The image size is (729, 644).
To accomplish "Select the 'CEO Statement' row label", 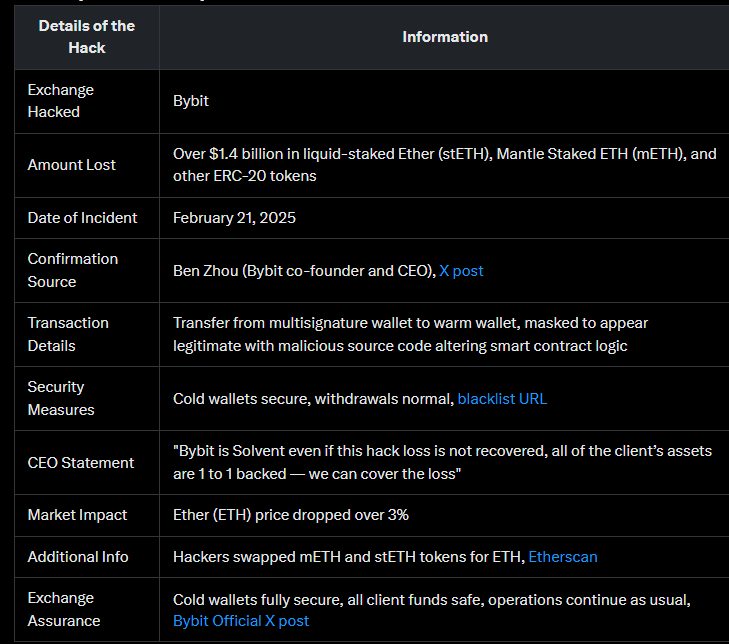I will (80, 463).
